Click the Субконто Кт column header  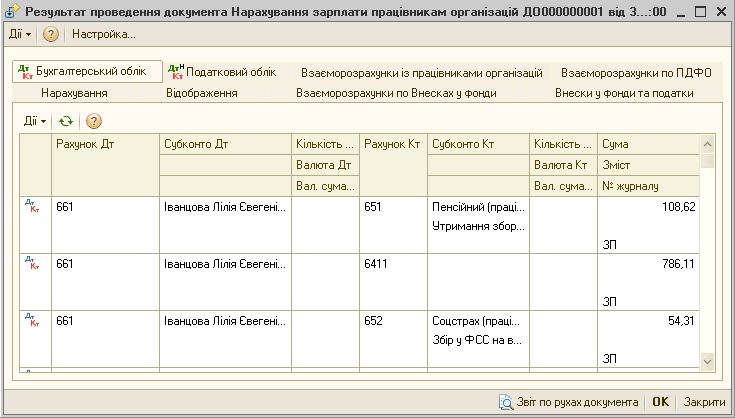478,144
